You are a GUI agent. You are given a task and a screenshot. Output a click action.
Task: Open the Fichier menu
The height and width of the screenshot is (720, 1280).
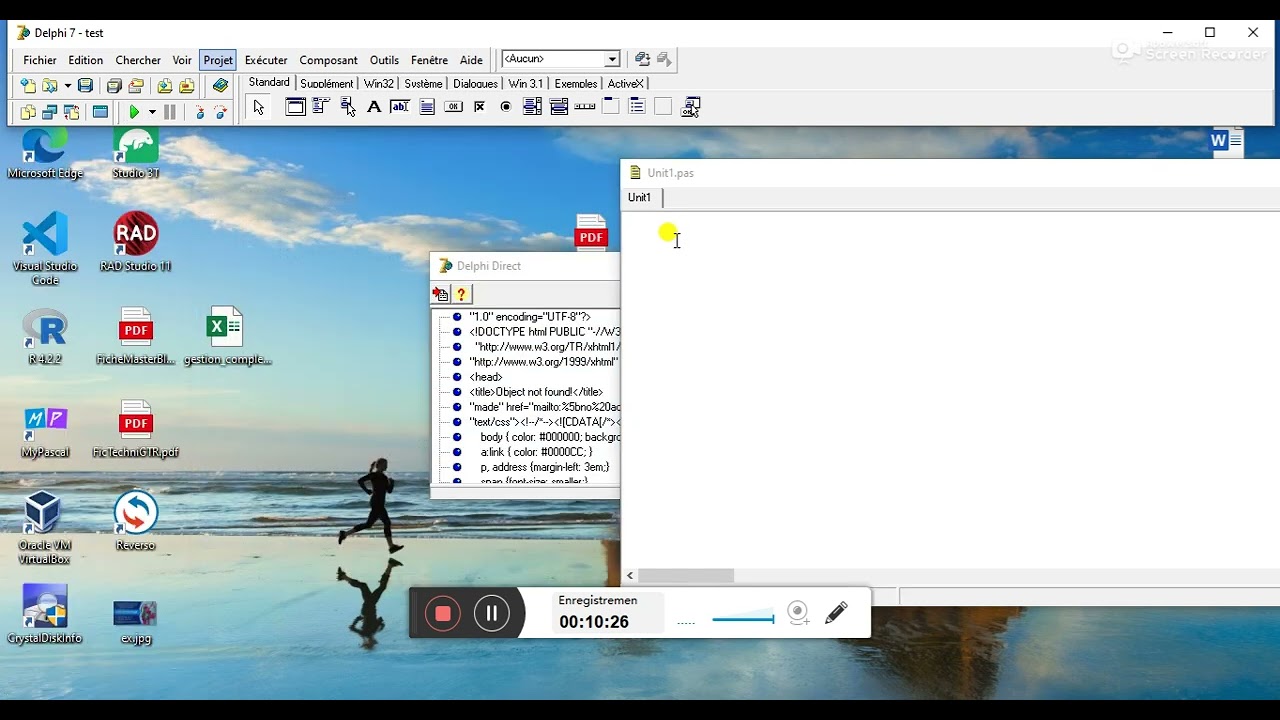(x=40, y=60)
